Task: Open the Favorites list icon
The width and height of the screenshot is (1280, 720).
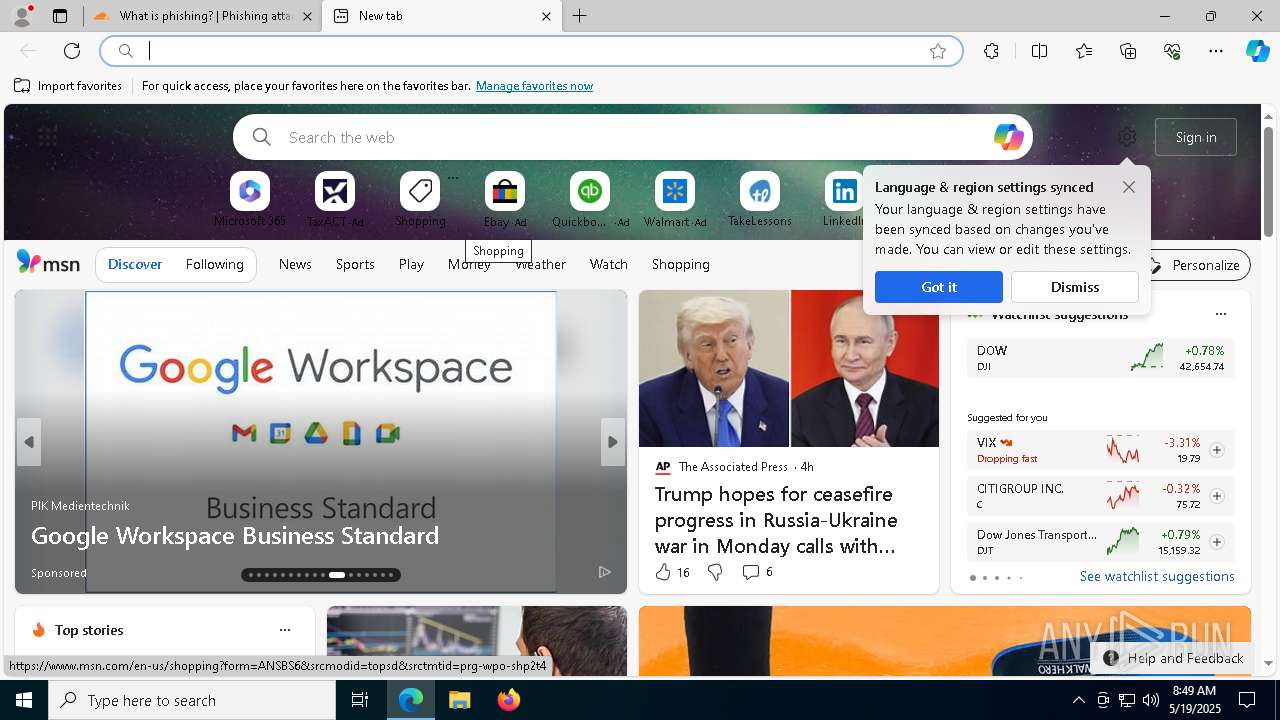Action: (x=1084, y=51)
